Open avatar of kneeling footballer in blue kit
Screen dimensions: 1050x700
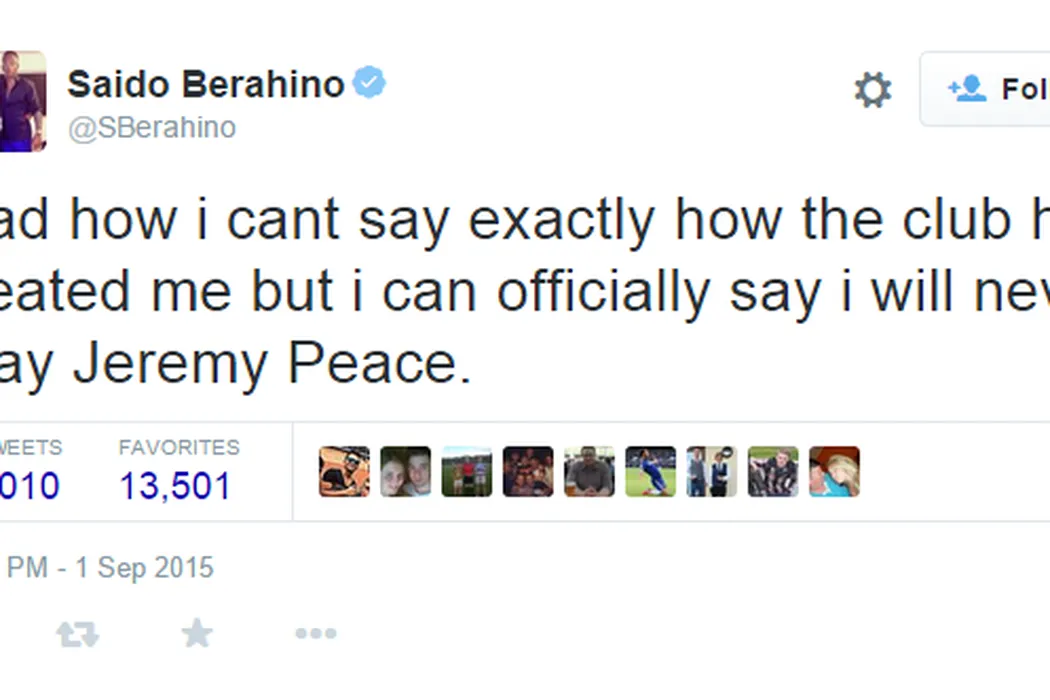[650, 472]
